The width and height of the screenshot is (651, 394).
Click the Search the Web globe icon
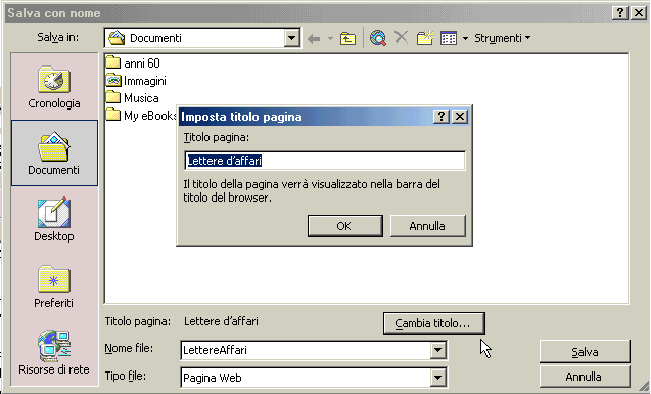[x=378, y=38]
